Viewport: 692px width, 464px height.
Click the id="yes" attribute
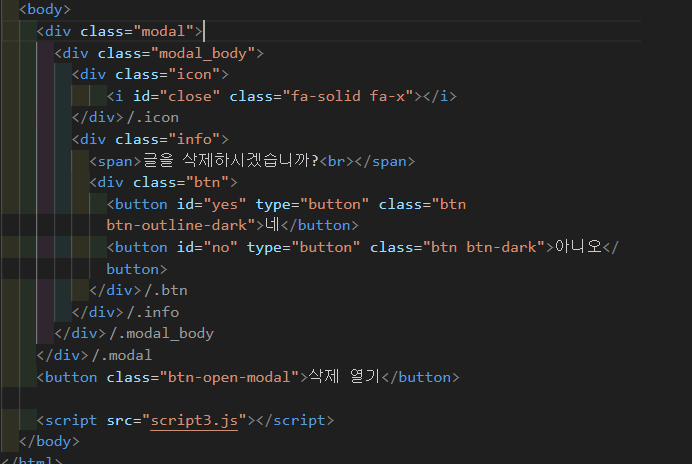(x=211, y=204)
